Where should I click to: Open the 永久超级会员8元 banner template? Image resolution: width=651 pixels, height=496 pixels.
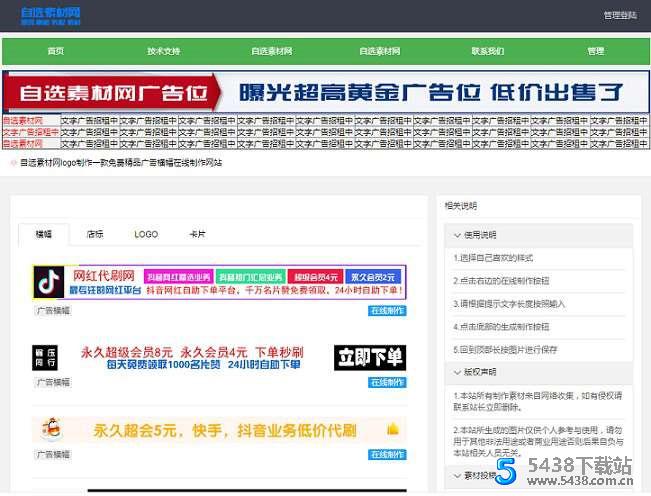point(219,358)
